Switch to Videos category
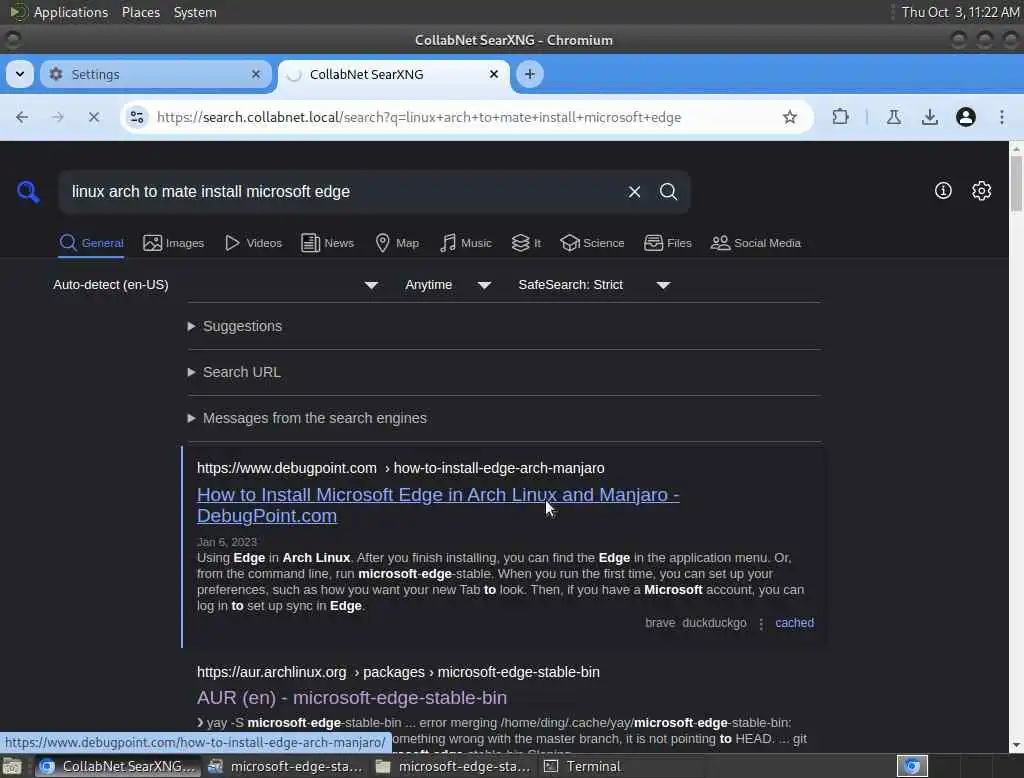Viewport: 1024px width, 778px height. pyautogui.click(x=253, y=243)
